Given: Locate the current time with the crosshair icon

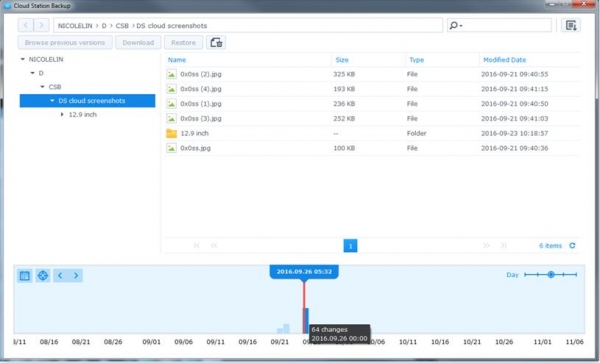Looking at the screenshot, I should 42,275.
